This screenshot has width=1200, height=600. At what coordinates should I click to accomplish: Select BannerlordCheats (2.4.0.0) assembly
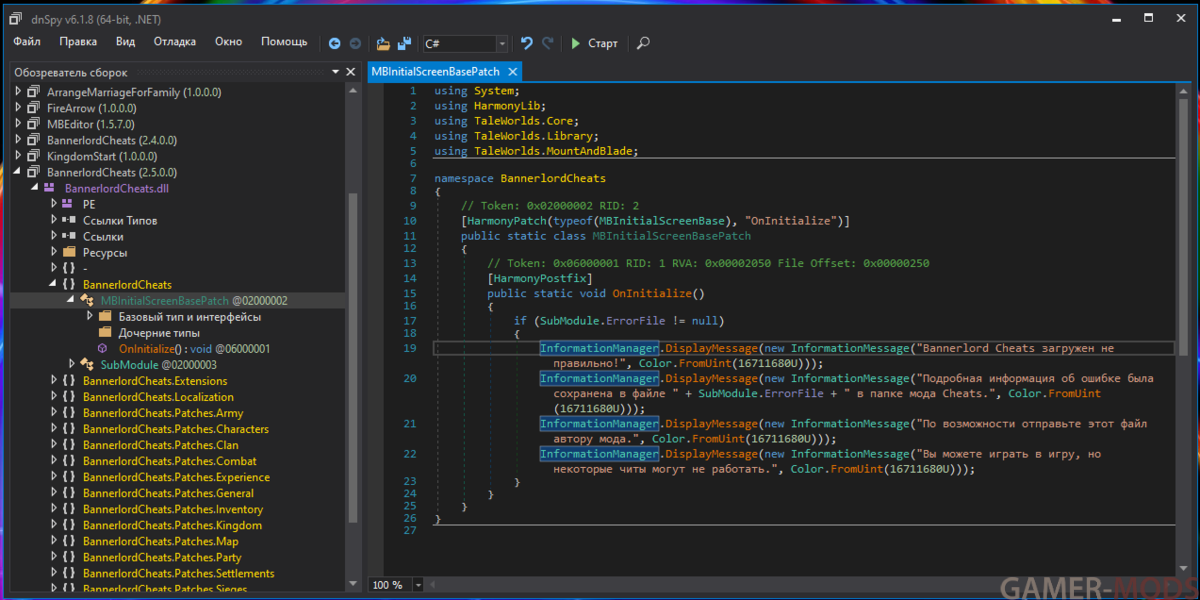click(x=112, y=140)
